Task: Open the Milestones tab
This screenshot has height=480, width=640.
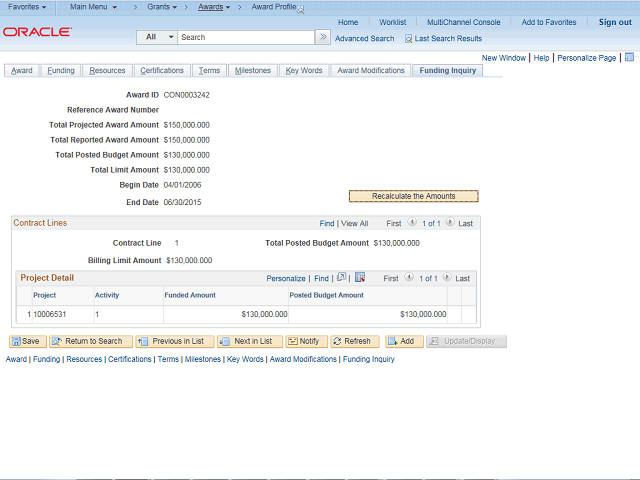Action: (253, 70)
